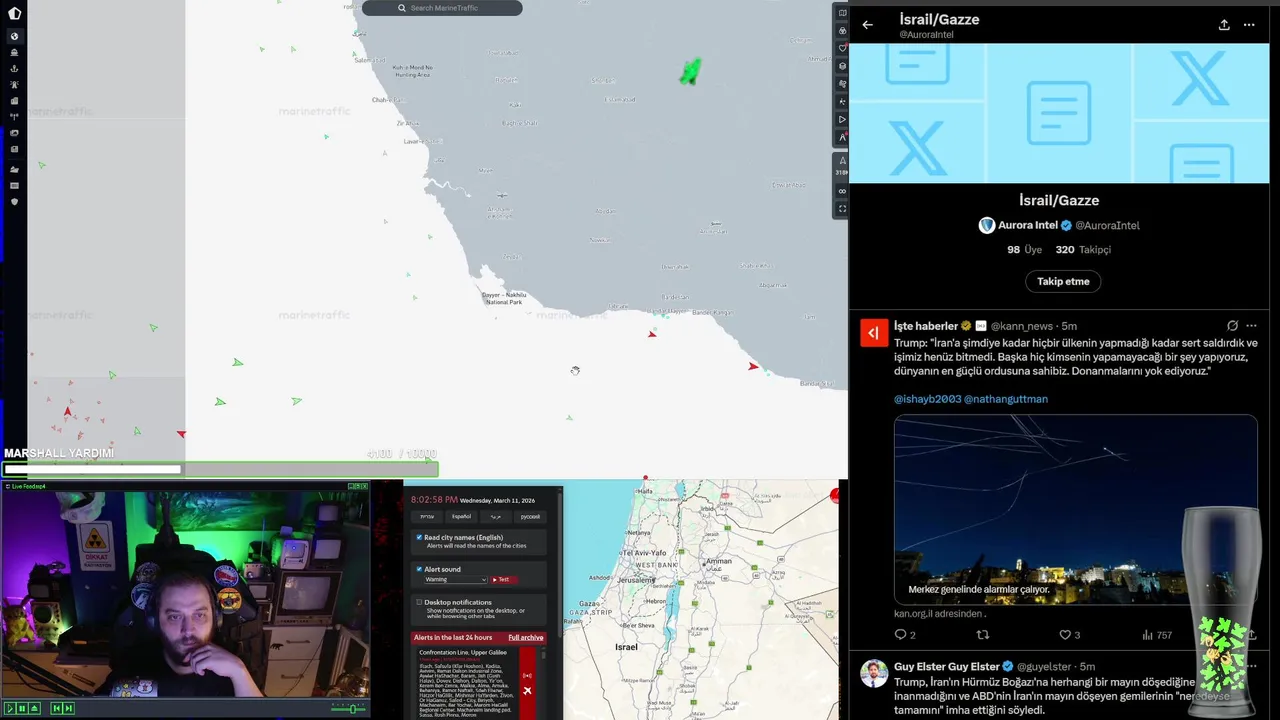Screen dimensions: 1280x720
Task: Click the play playback icon on map toolbar
Action: tap(842, 119)
